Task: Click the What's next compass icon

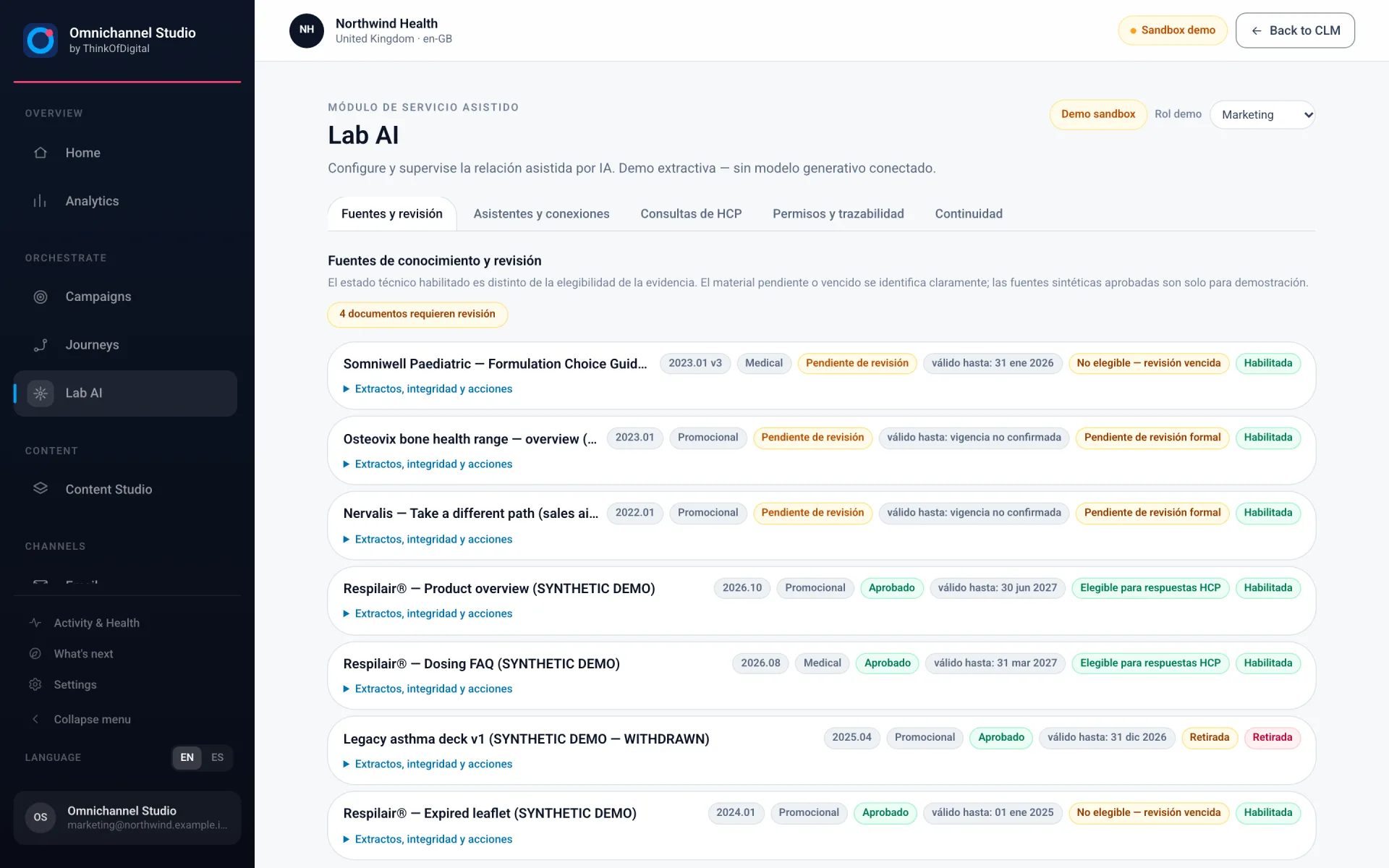Action: (x=35, y=654)
